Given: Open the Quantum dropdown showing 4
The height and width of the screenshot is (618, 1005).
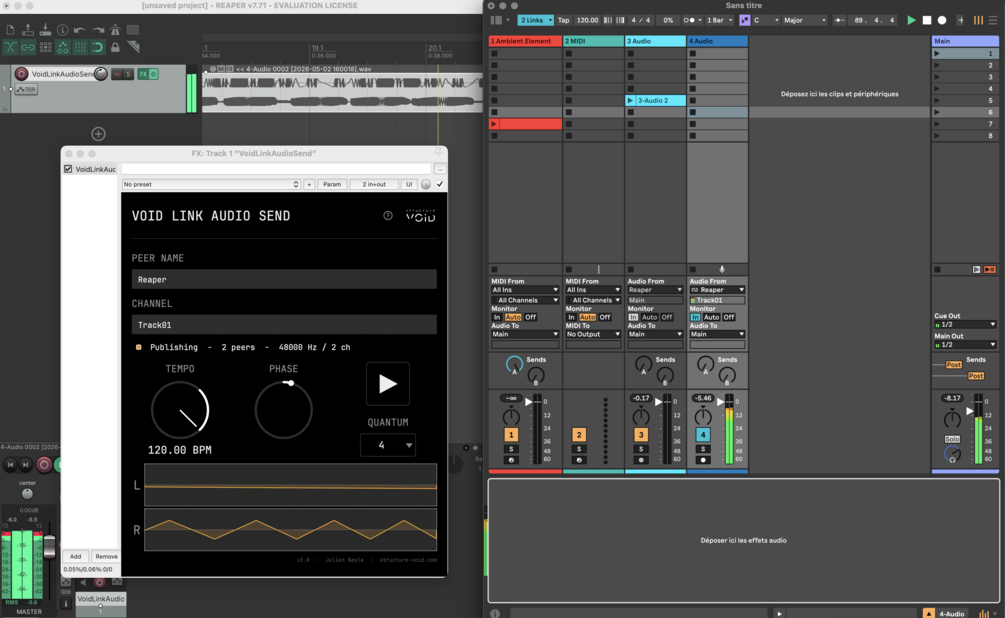Looking at the screenshot, I should 388,445.
